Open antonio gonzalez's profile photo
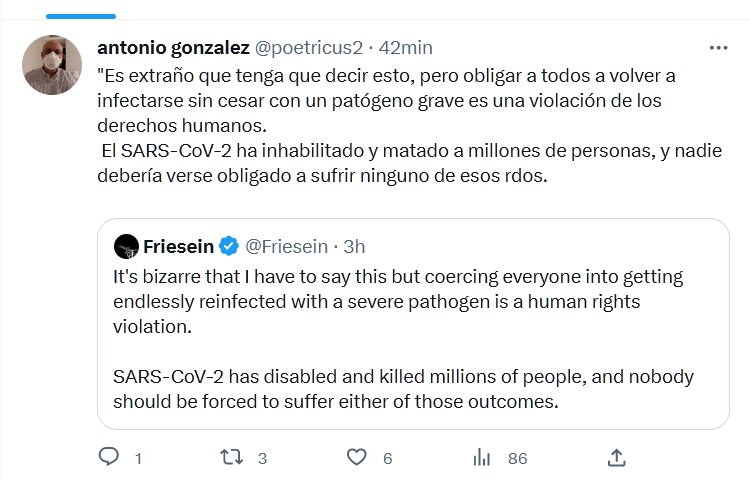 (52, 66)
